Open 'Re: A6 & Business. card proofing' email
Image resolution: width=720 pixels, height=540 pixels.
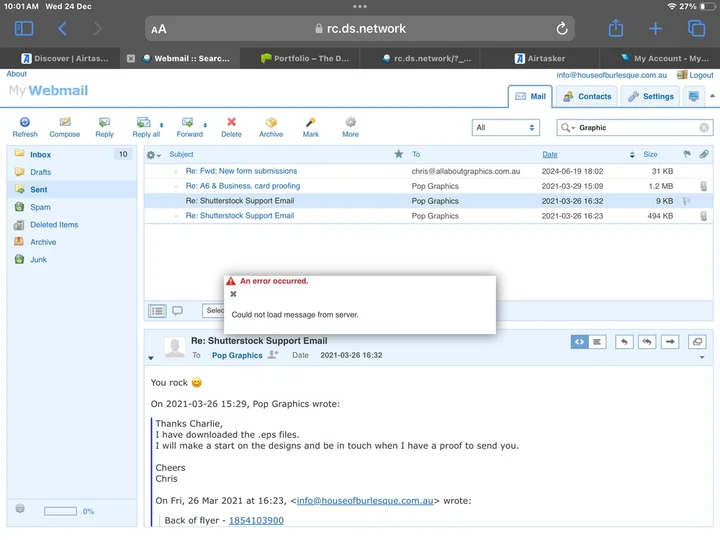[x=242, y=186]
